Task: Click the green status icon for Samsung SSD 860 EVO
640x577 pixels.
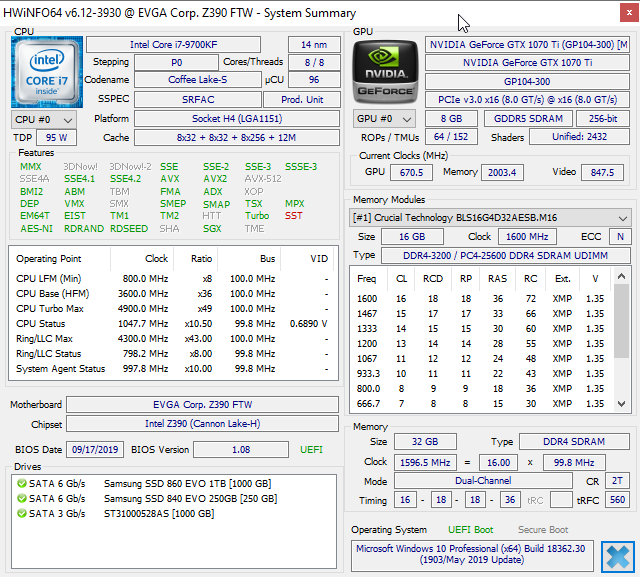Action: [21, 483]
